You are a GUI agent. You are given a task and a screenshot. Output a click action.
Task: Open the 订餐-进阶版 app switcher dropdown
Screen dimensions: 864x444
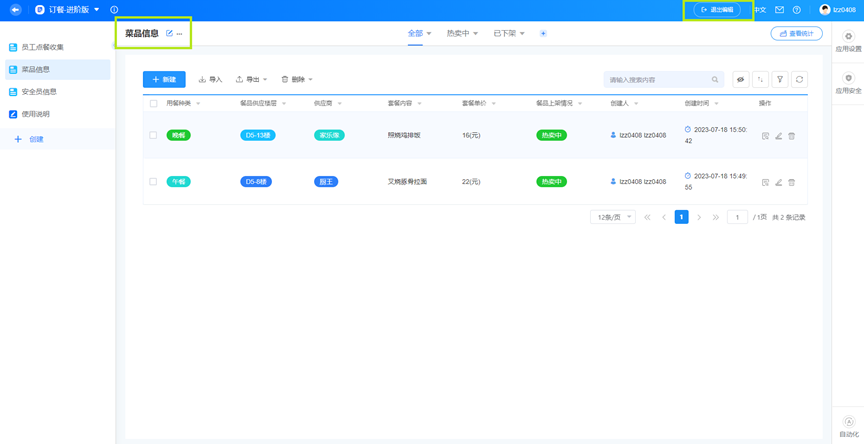pos(97,9)
